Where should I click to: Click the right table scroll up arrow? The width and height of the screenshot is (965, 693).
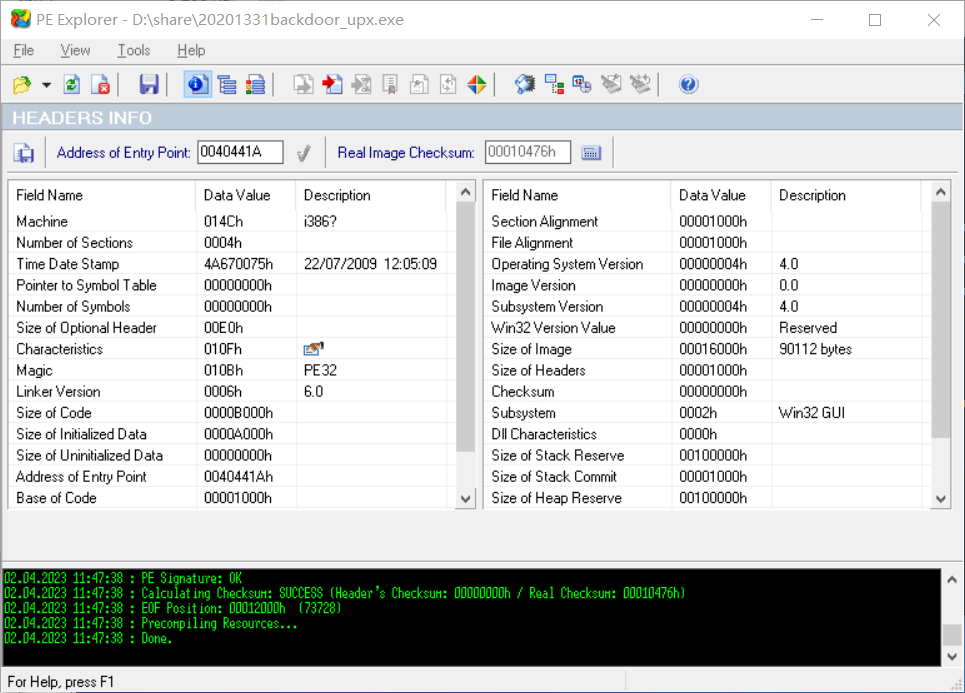940,193
